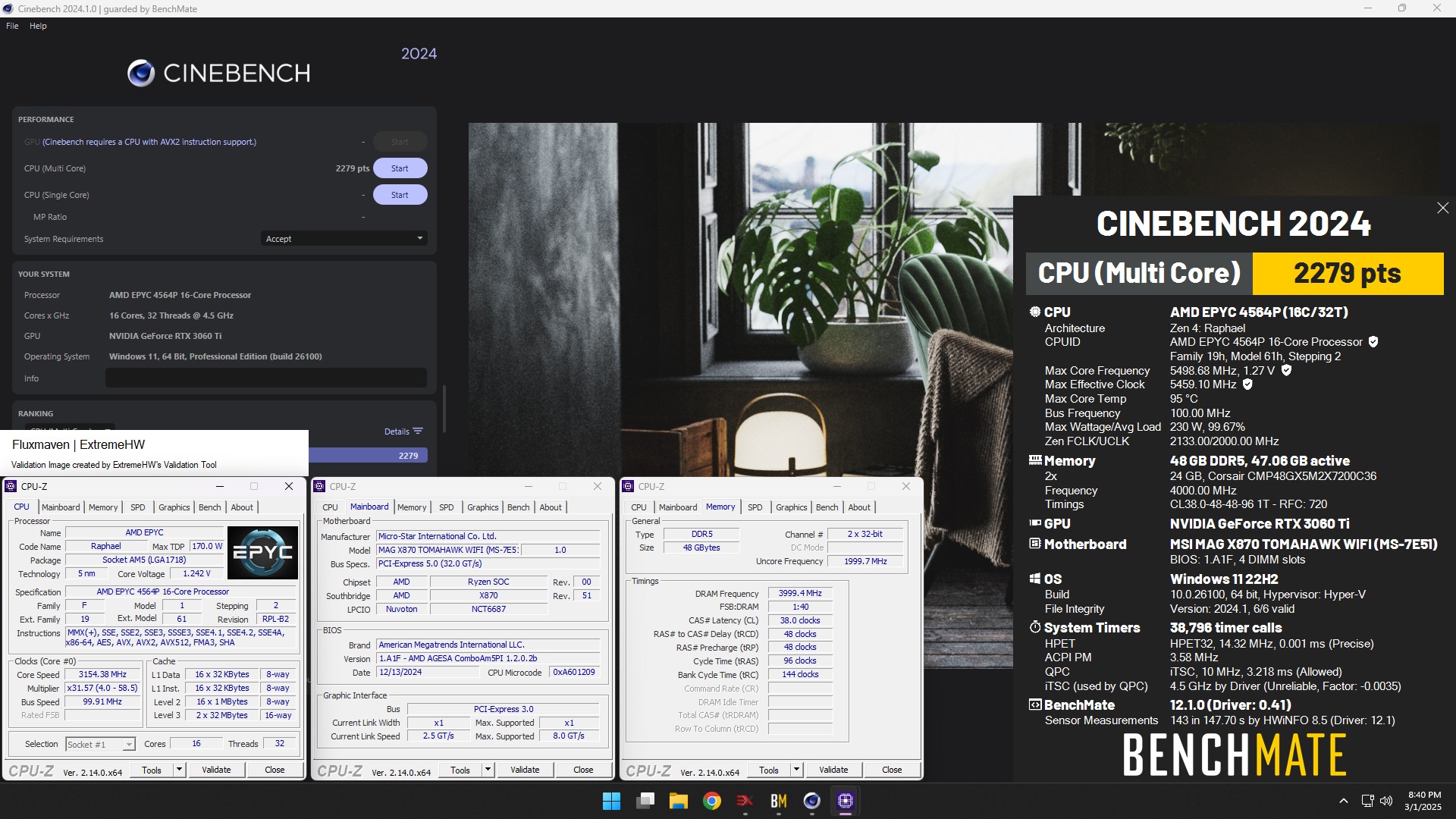The width and height of the screenshot is (1456, 819).
Task: Click the OS Windows icon in BenchMate panel
Action: [1035, 579]
